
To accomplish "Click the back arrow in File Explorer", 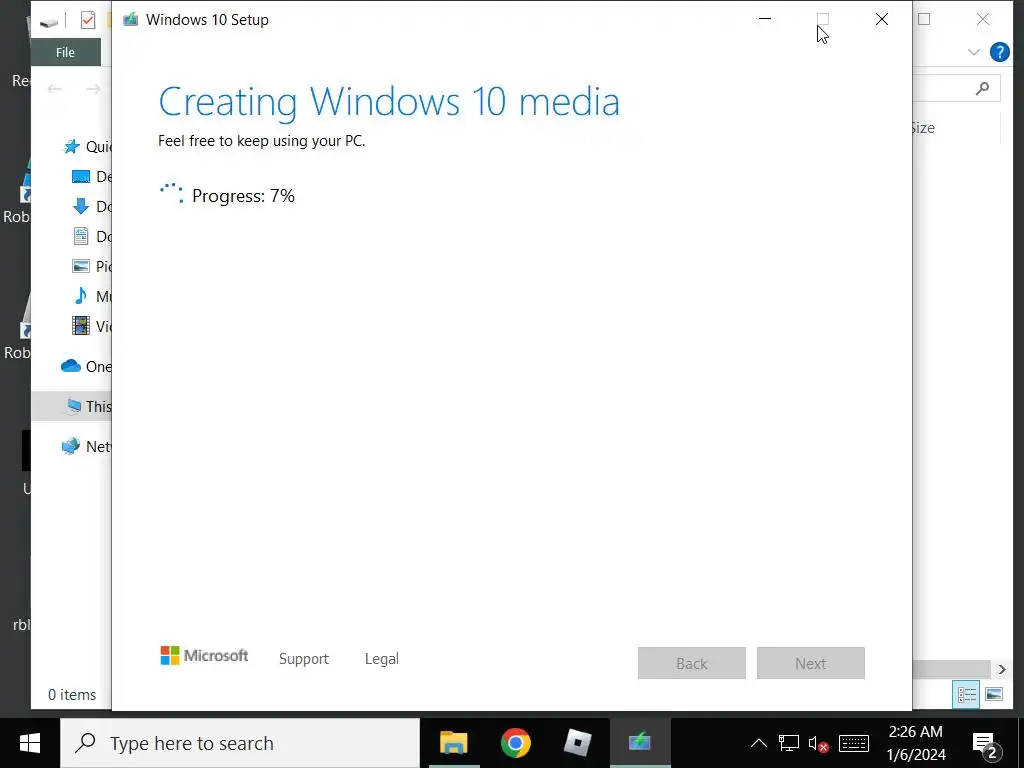I will pyautogui.click(x=55, y=88).
